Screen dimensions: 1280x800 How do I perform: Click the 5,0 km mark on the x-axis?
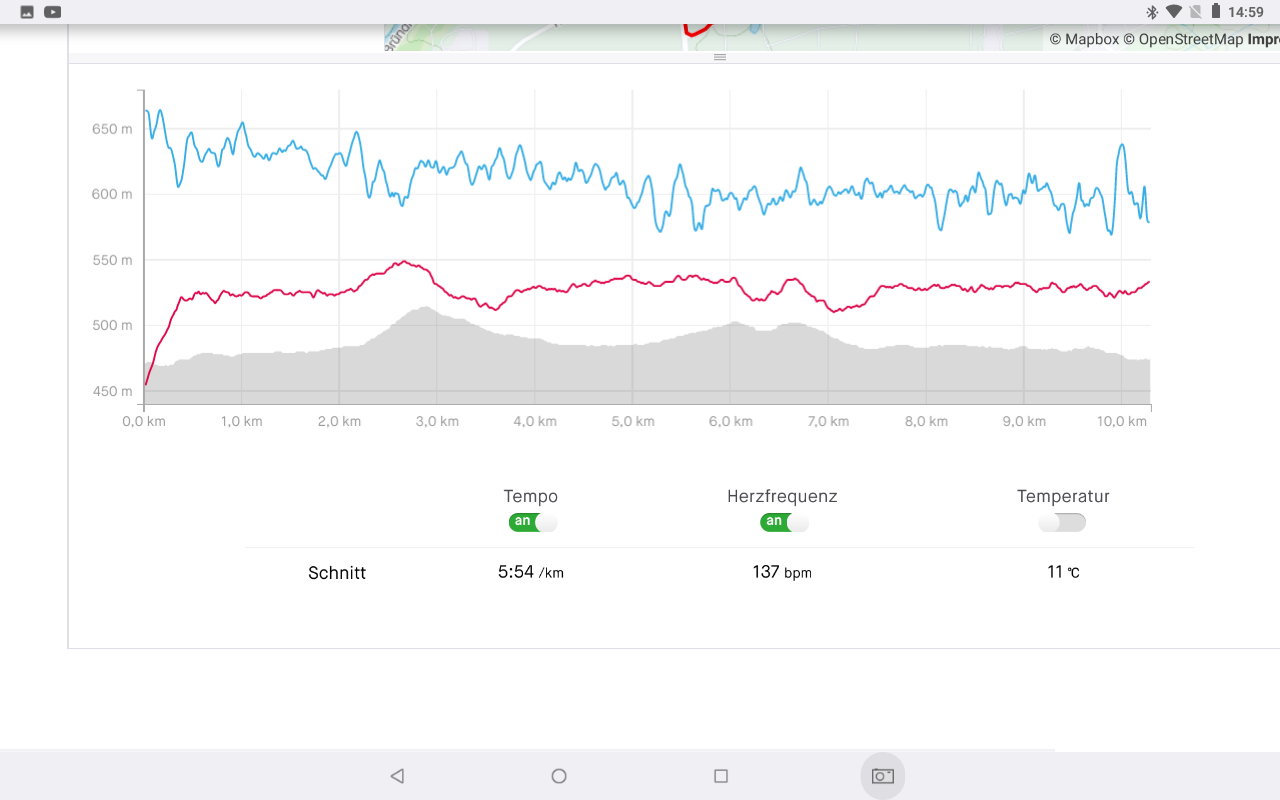coord(632,421)
